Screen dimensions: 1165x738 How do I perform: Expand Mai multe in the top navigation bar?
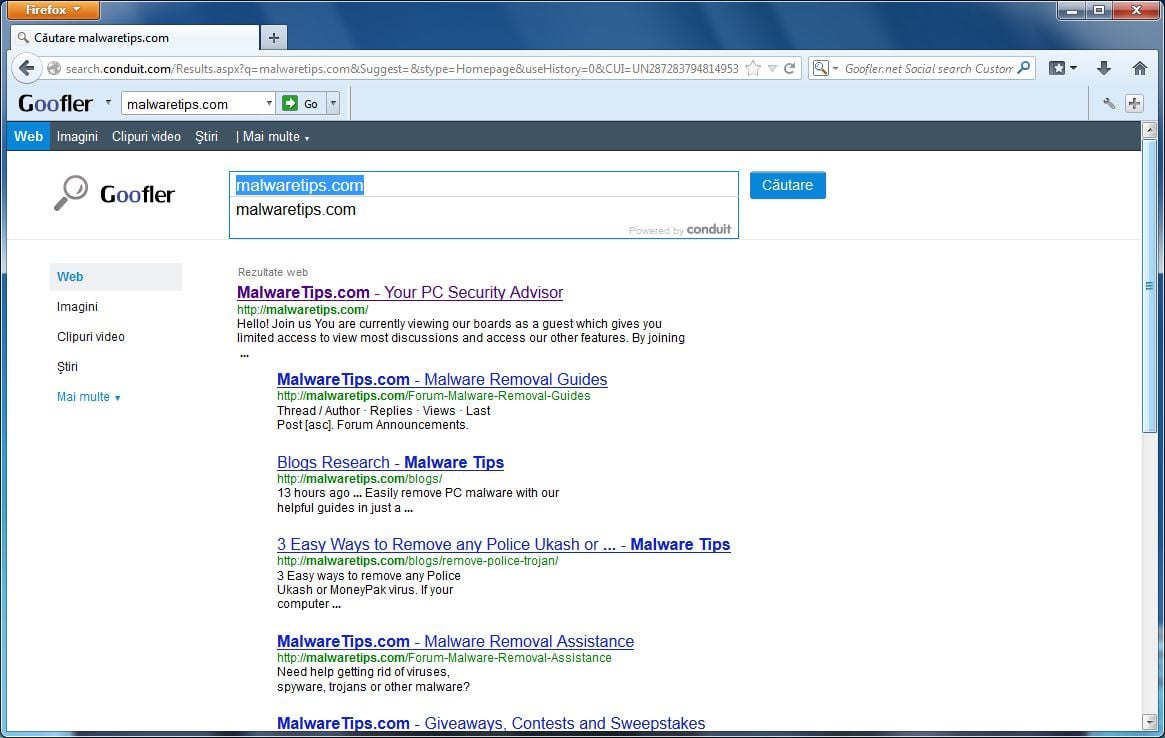coord(276,136)
